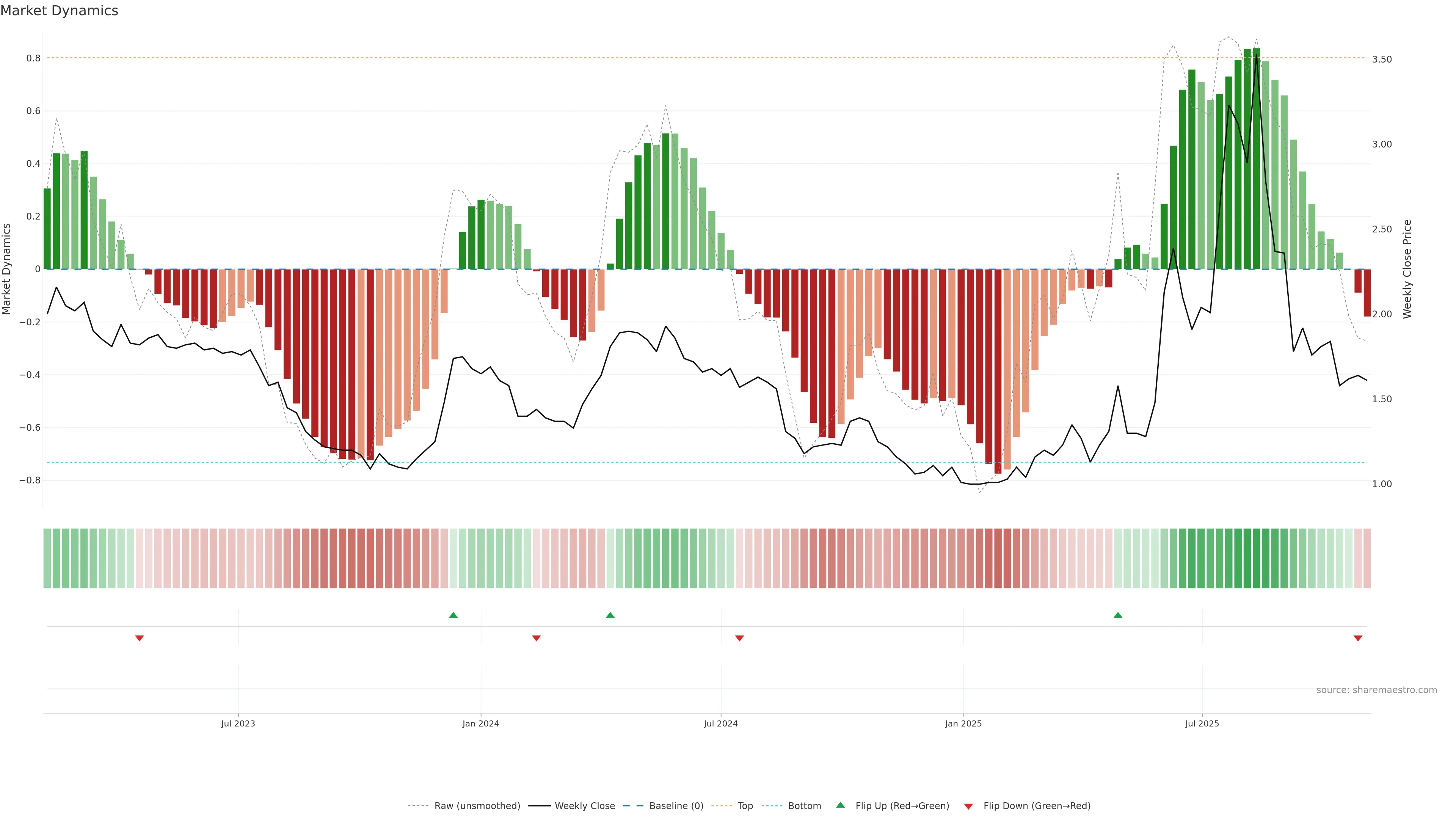The width and height of the screenshot is (1456, 819).
Task: Click the Weekly Close Price axis title
Action: [x=1407, y=269]
